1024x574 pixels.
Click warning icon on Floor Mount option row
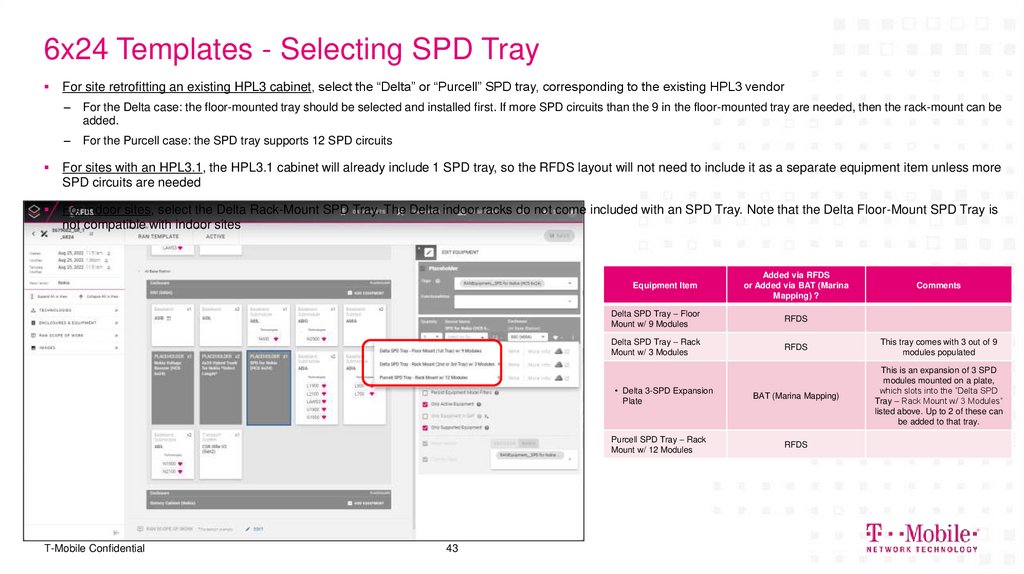pyautogui.click(x=558, y=351)
